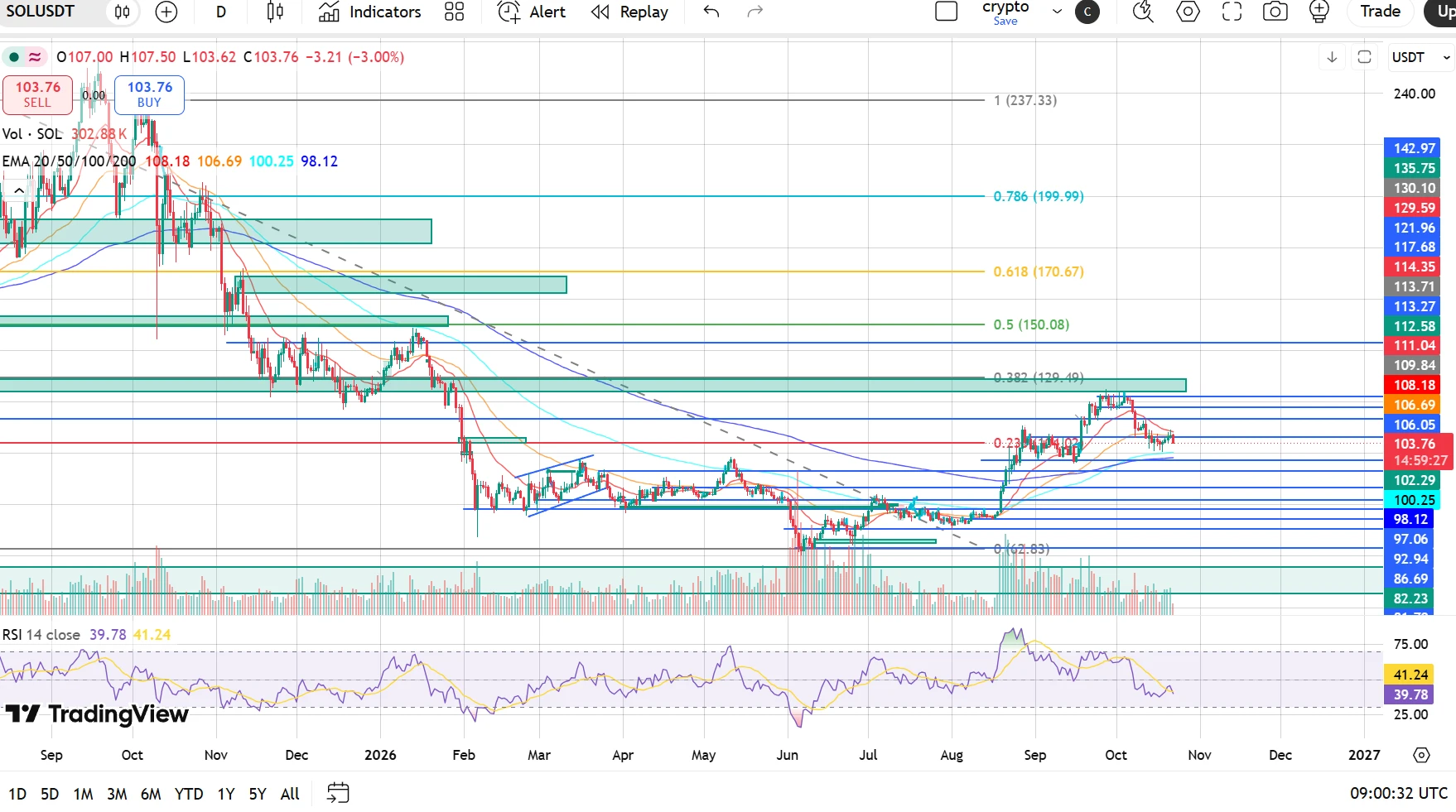Collapse the indicator legend chevron
Screen dimensions: 1456x812
click(18, 190)
